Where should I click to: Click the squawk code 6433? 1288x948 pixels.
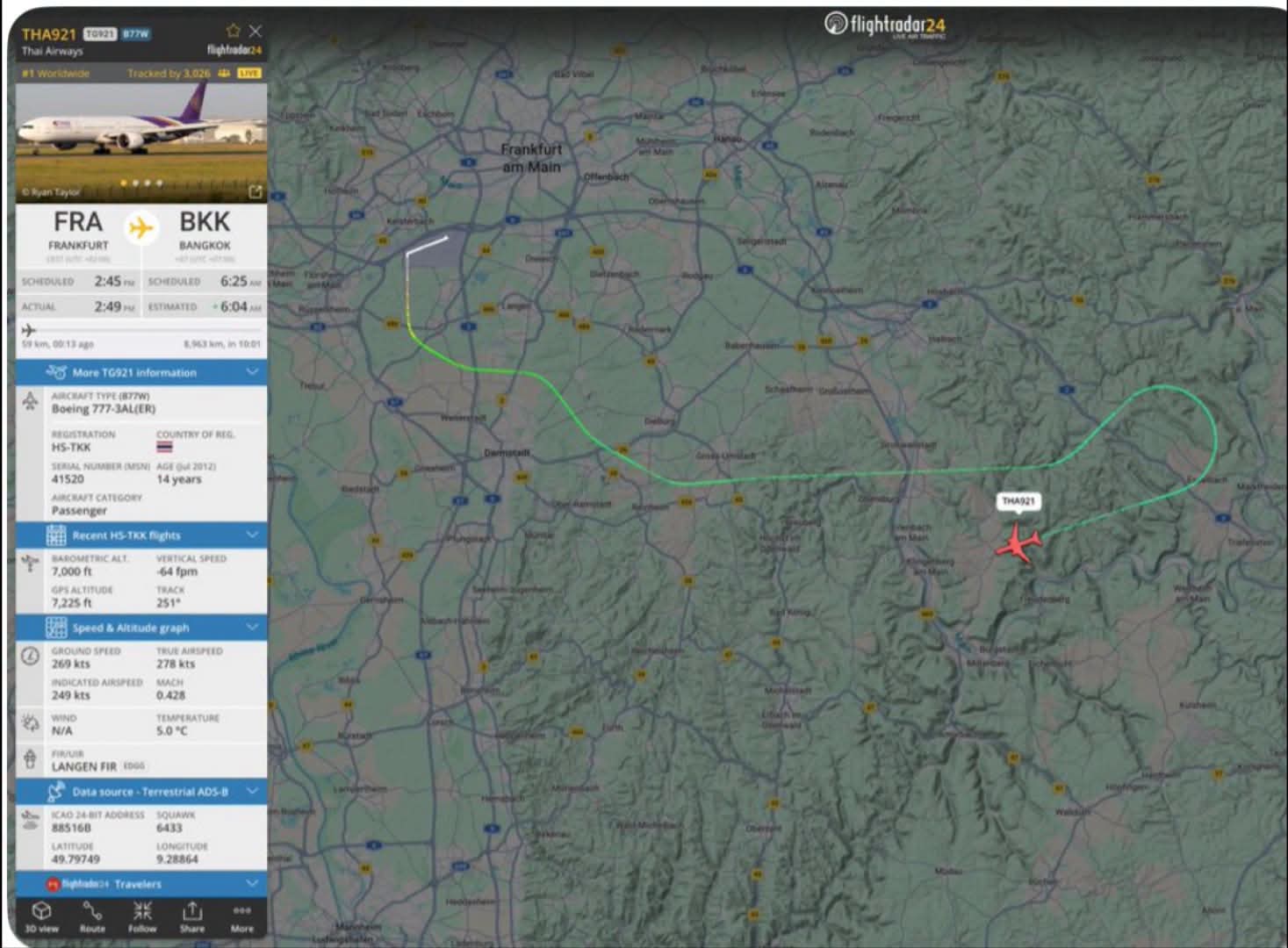tap(169, 828)
